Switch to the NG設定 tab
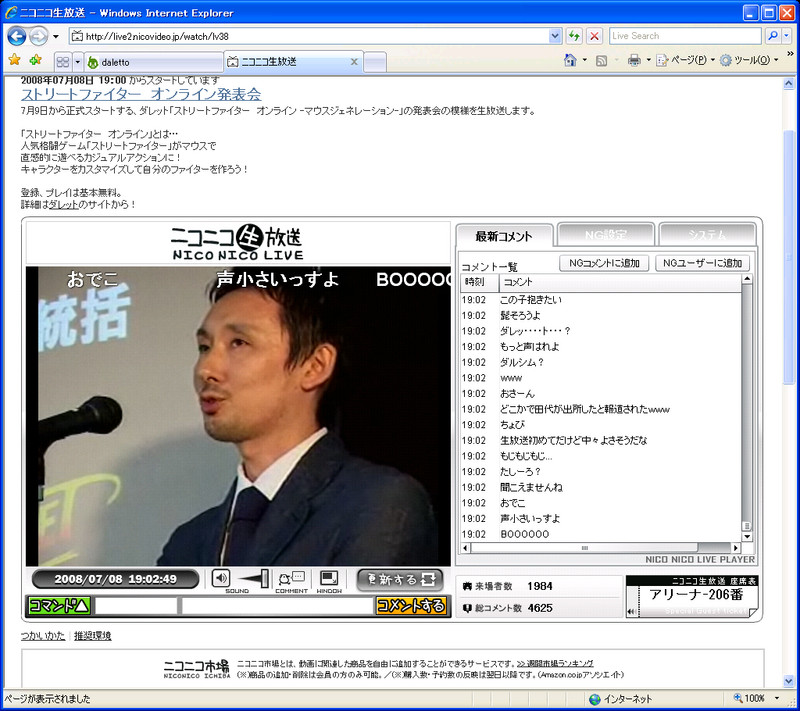 604,233
